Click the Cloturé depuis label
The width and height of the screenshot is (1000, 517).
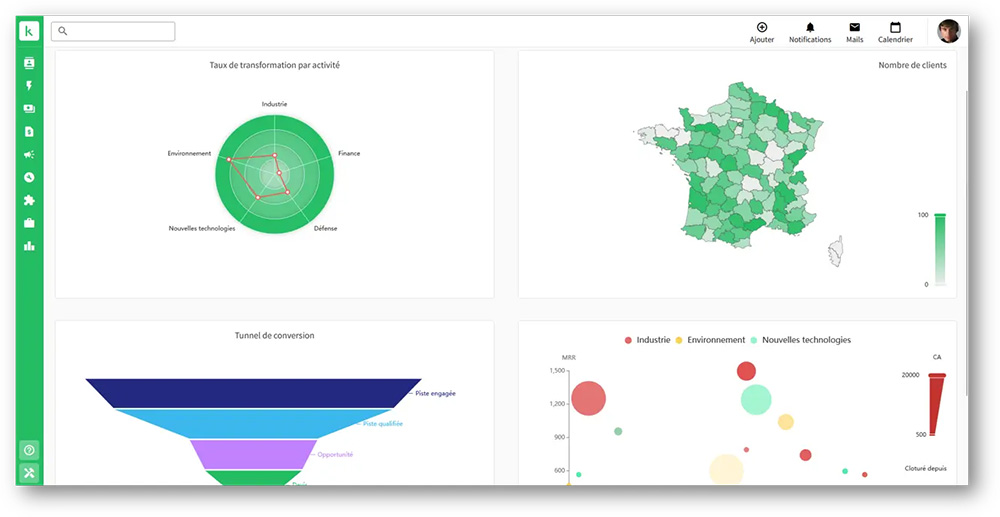coord(925,469)
